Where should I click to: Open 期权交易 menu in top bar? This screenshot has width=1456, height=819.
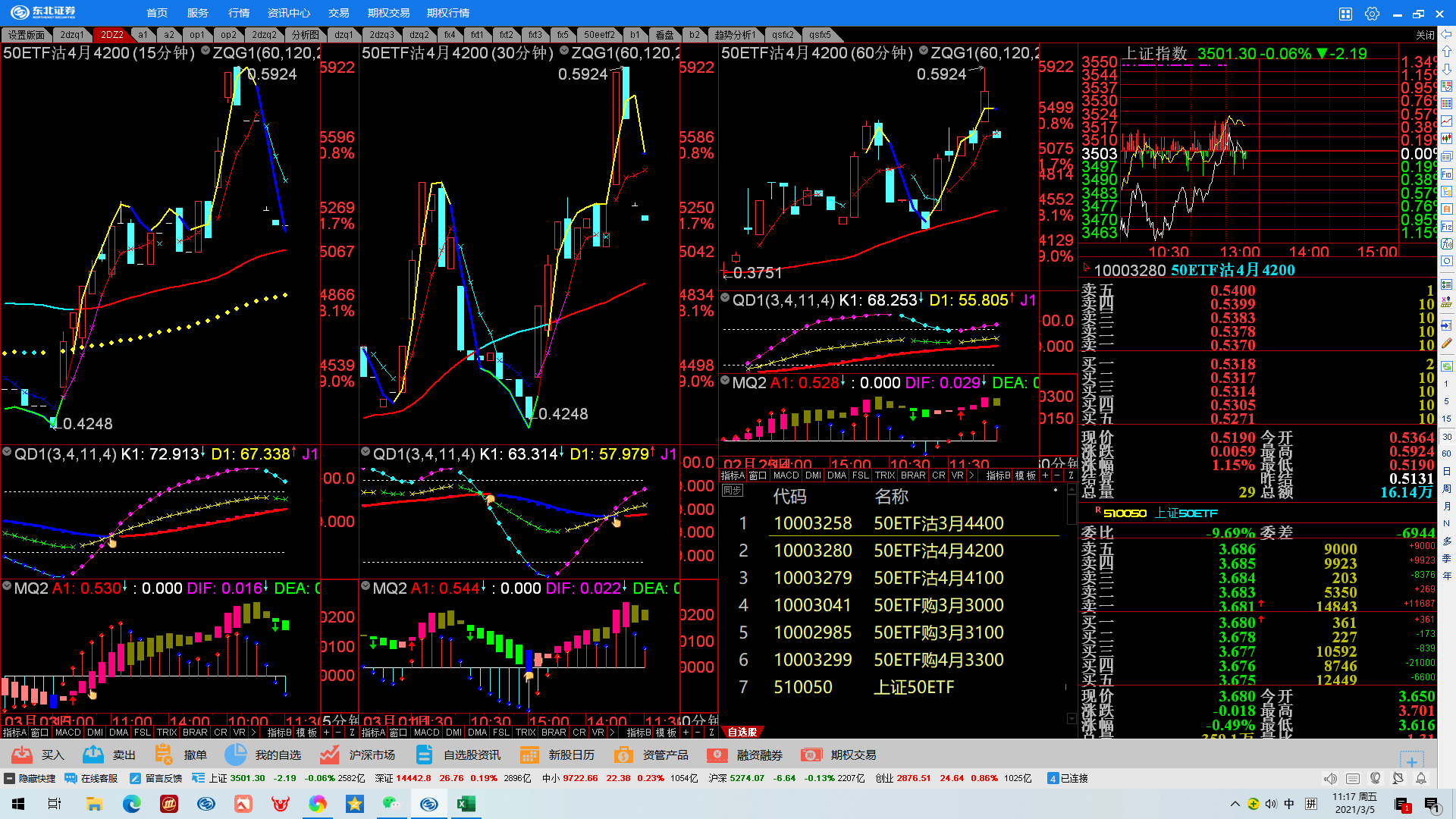[388, 13]
